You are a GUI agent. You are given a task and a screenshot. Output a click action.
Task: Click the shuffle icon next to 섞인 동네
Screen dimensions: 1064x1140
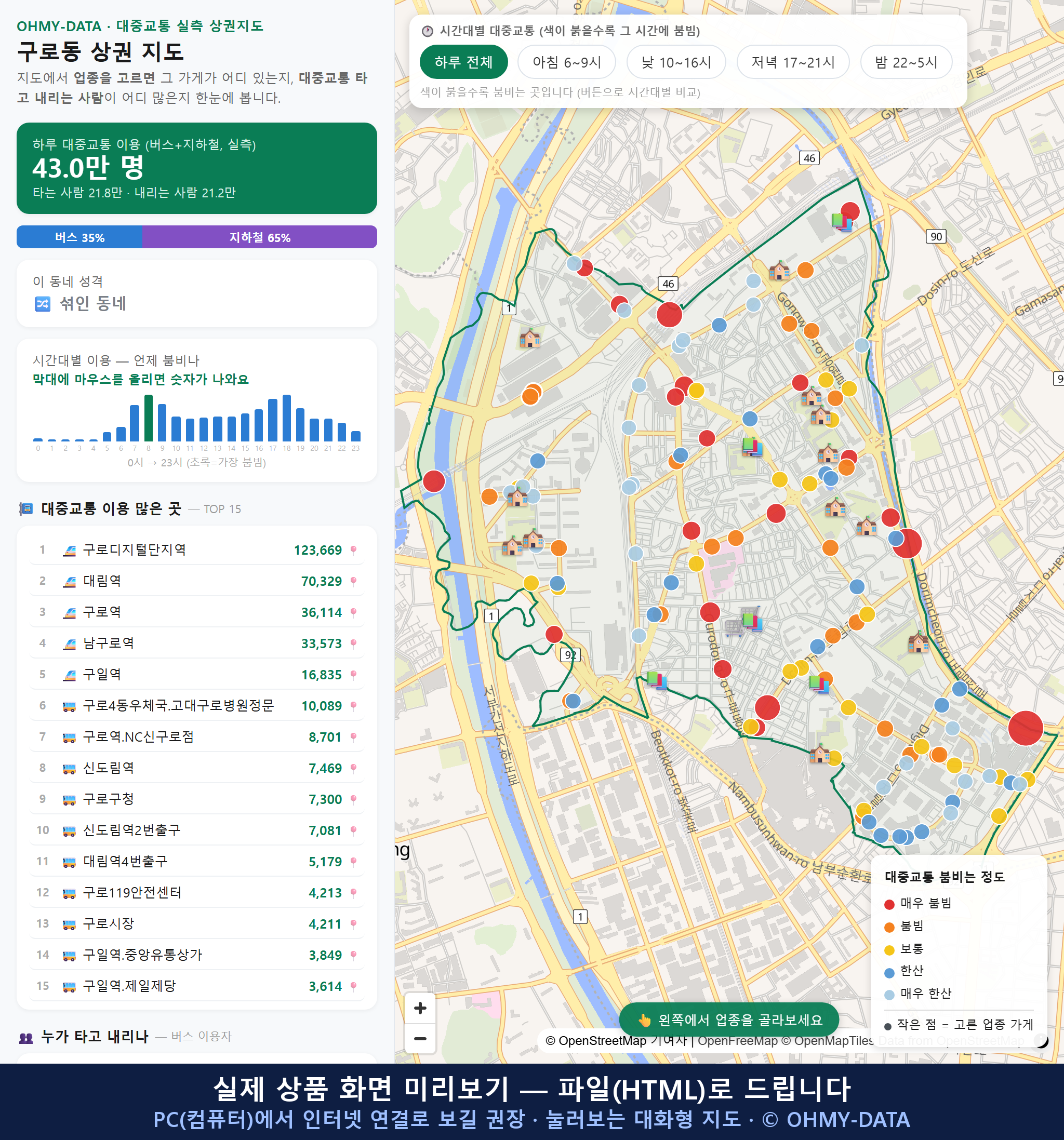pyautogui.click(x=43, y=303)
